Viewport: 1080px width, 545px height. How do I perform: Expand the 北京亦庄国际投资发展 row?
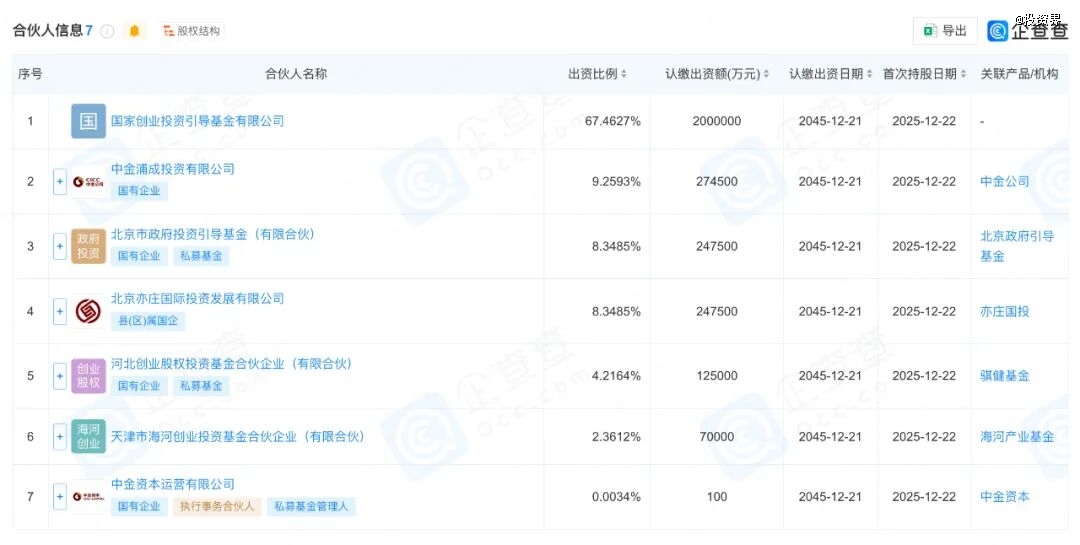pos(60,311)
